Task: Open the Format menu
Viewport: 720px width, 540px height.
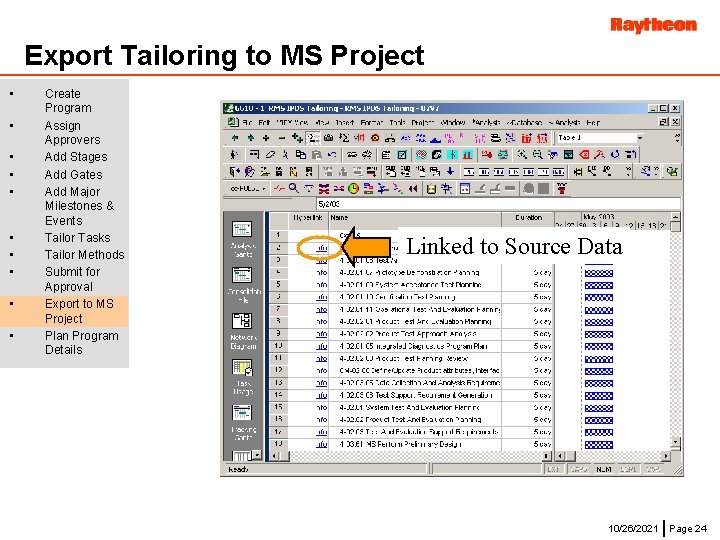Action: [x=371, y=123]
